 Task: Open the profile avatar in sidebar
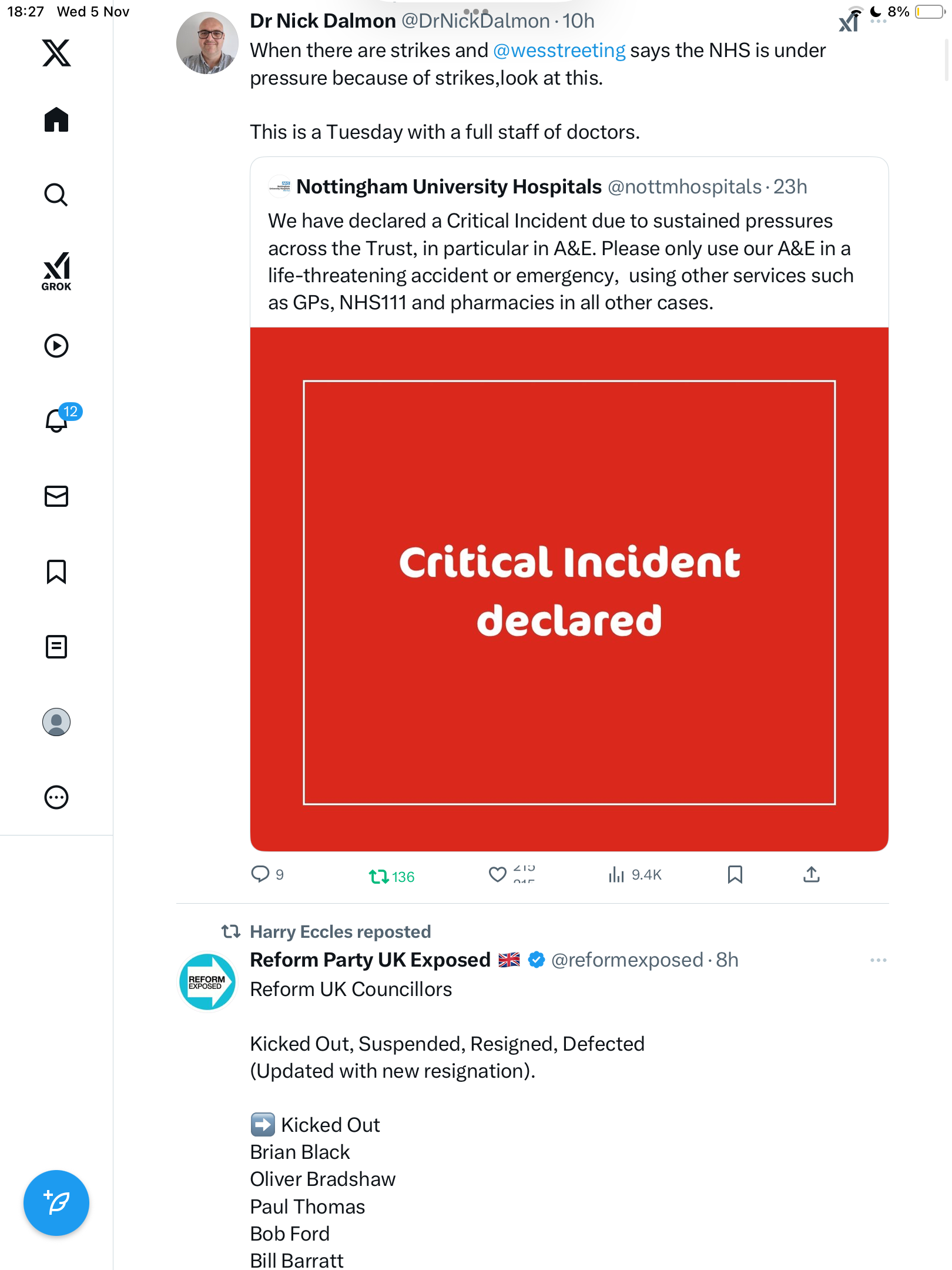point(56,722)
